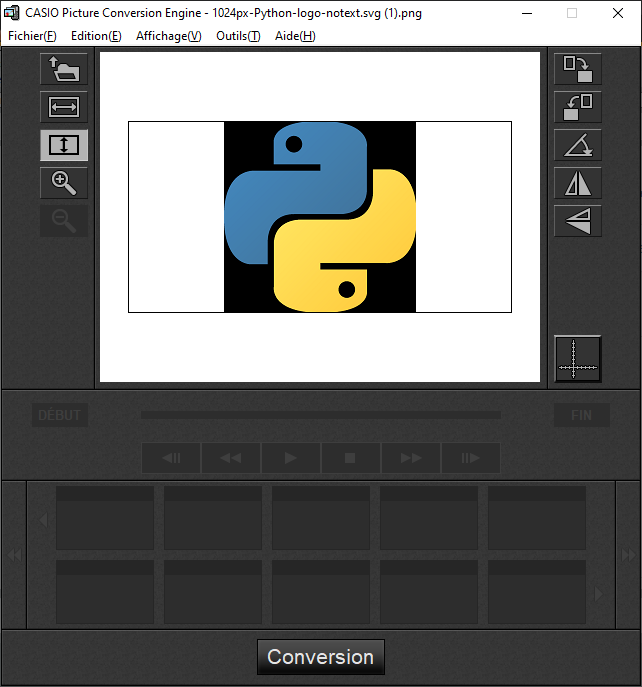Toggle the fit-to-height vertical arrow tool
The image size is (642, 687).
click(64, 145)
